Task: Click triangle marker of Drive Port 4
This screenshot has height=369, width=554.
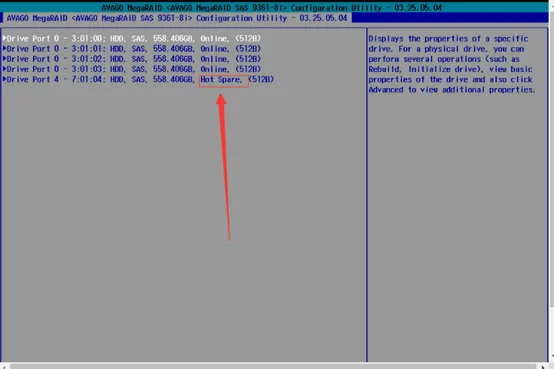Action: tap(4, 79)
